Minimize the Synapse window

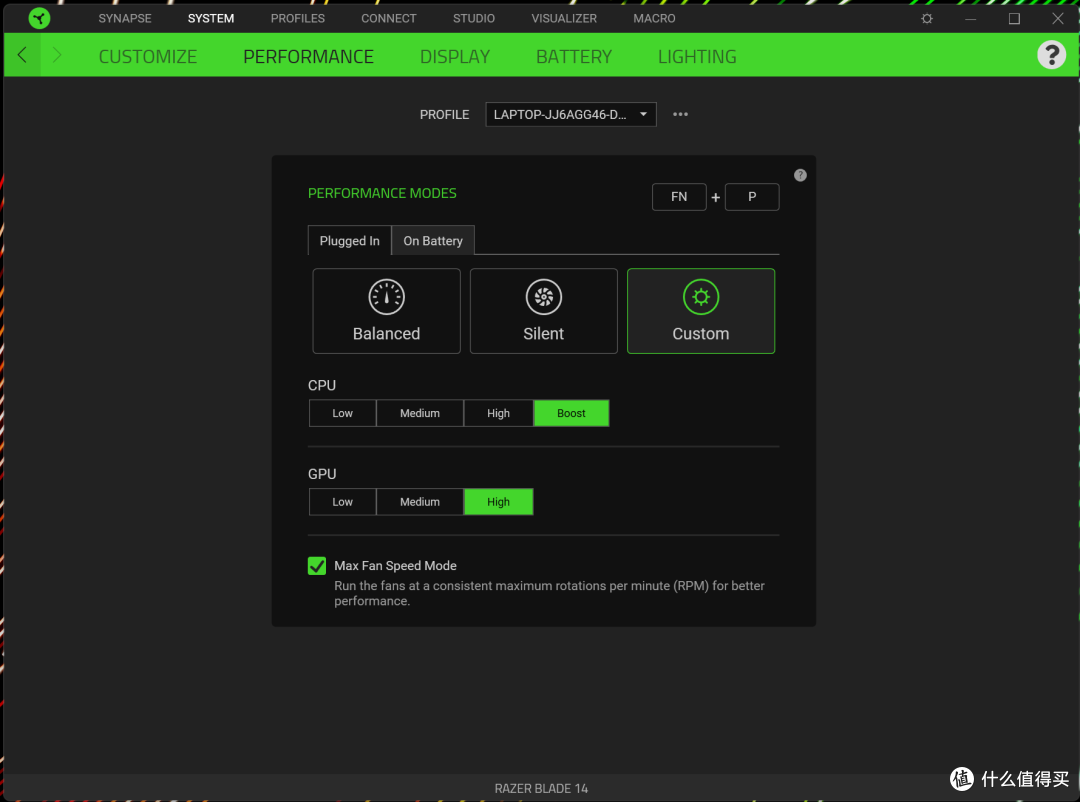tap(970, 19)
